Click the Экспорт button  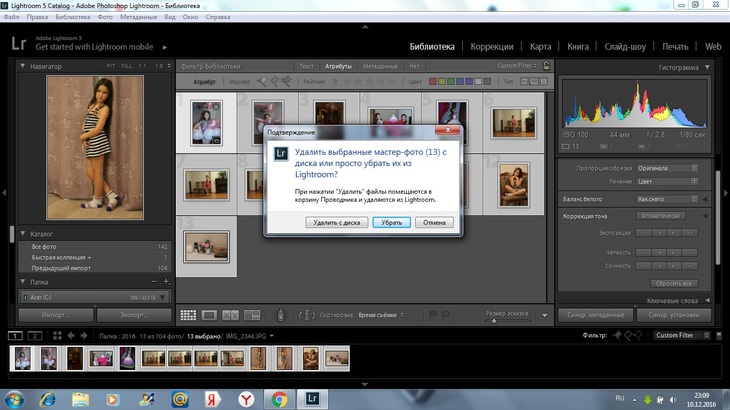click(x=134, y=315)
